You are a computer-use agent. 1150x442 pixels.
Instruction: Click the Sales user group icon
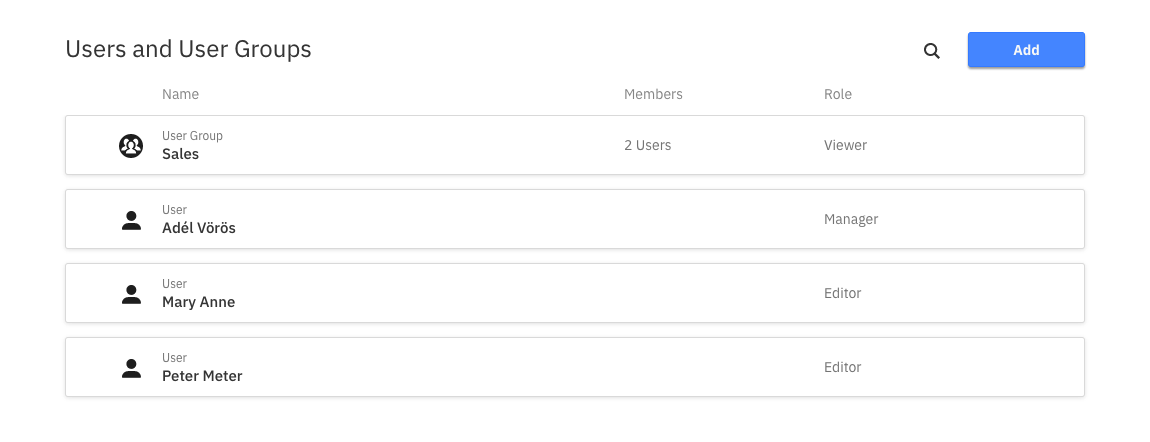(131, 146)
